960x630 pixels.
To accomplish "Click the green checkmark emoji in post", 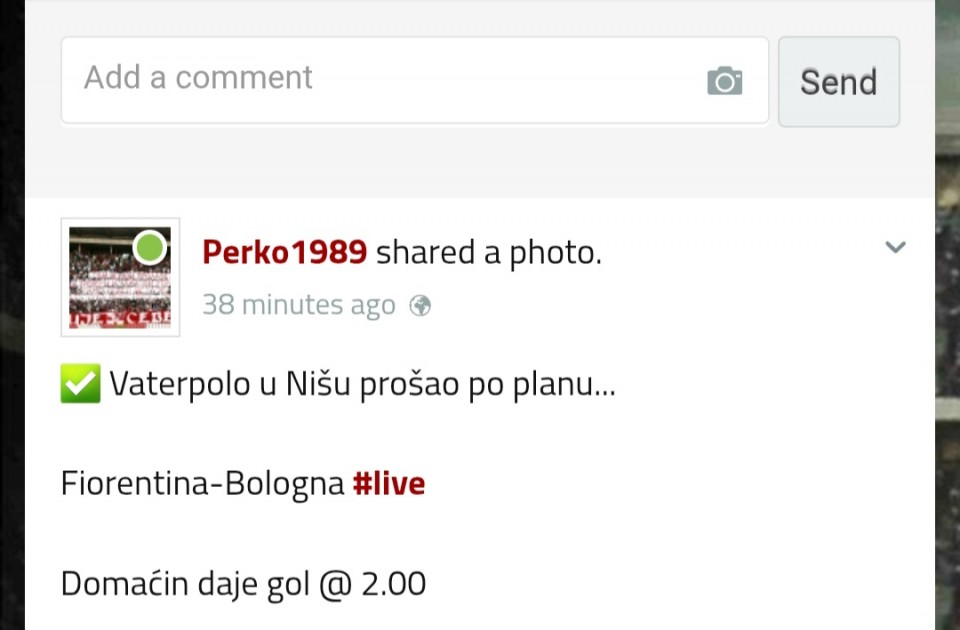I will 80,384.
